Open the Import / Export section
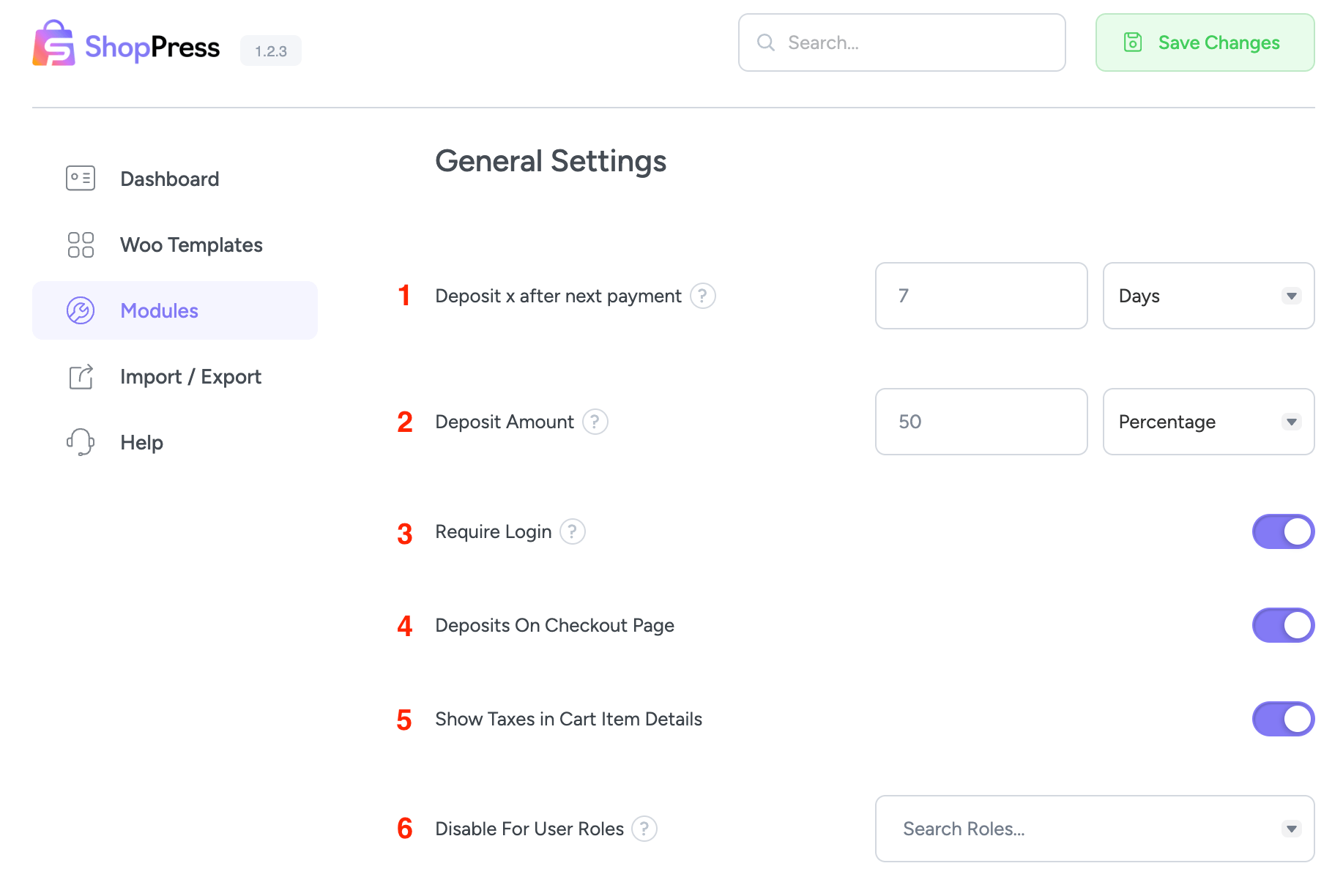Screen dimensions: 1343x896 190,376
